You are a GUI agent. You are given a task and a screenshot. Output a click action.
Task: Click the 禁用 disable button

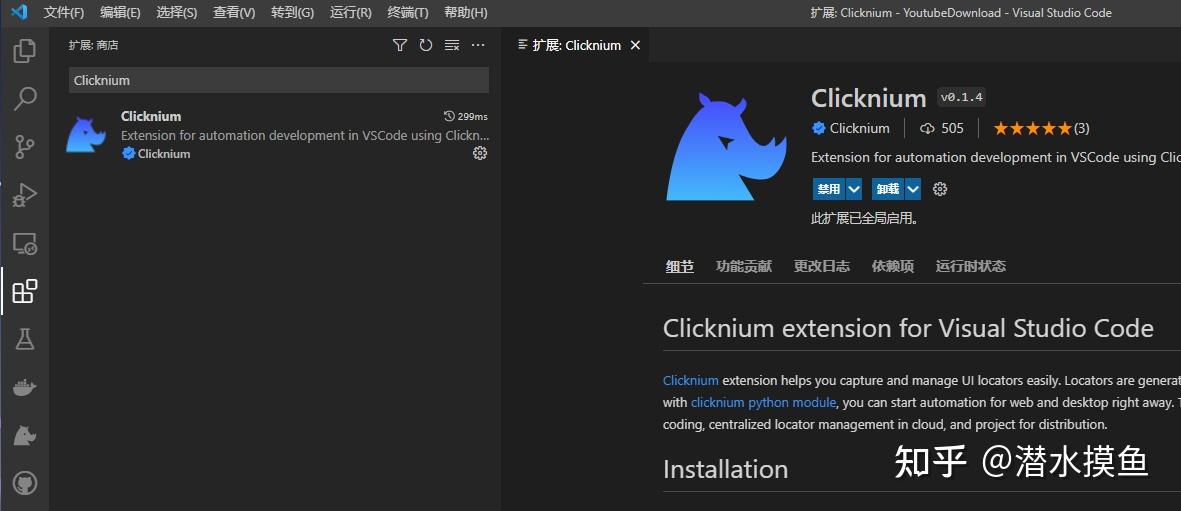[x=829, y=188]
